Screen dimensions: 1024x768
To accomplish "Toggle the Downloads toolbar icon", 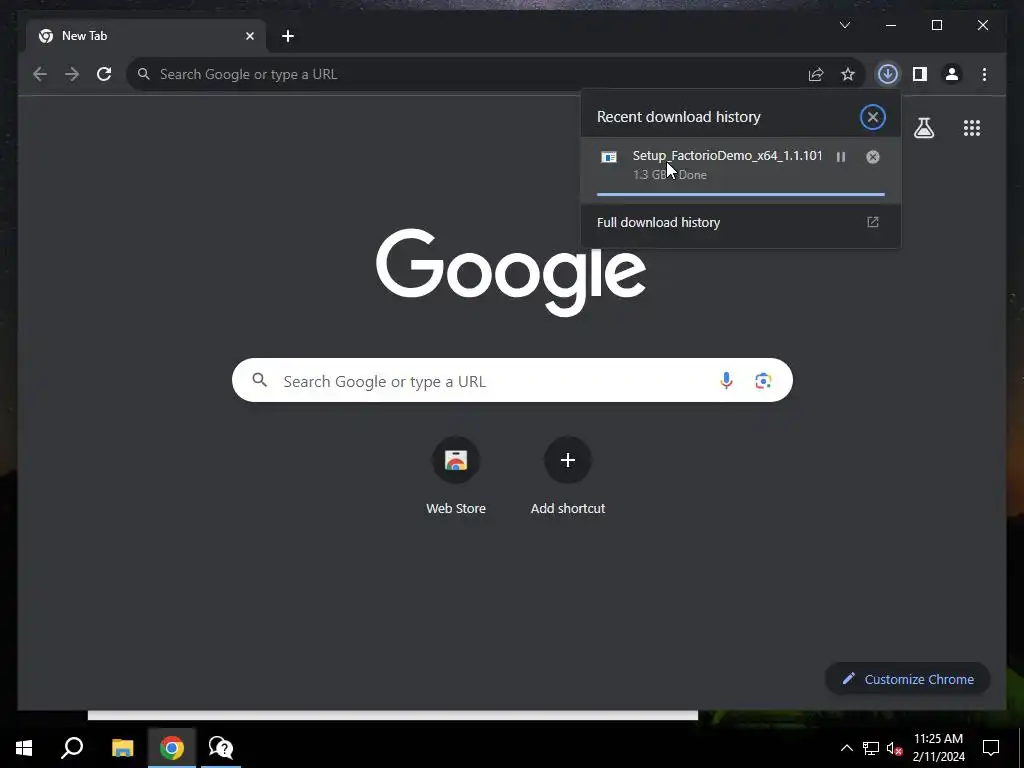I will click(x=887, y=74).
